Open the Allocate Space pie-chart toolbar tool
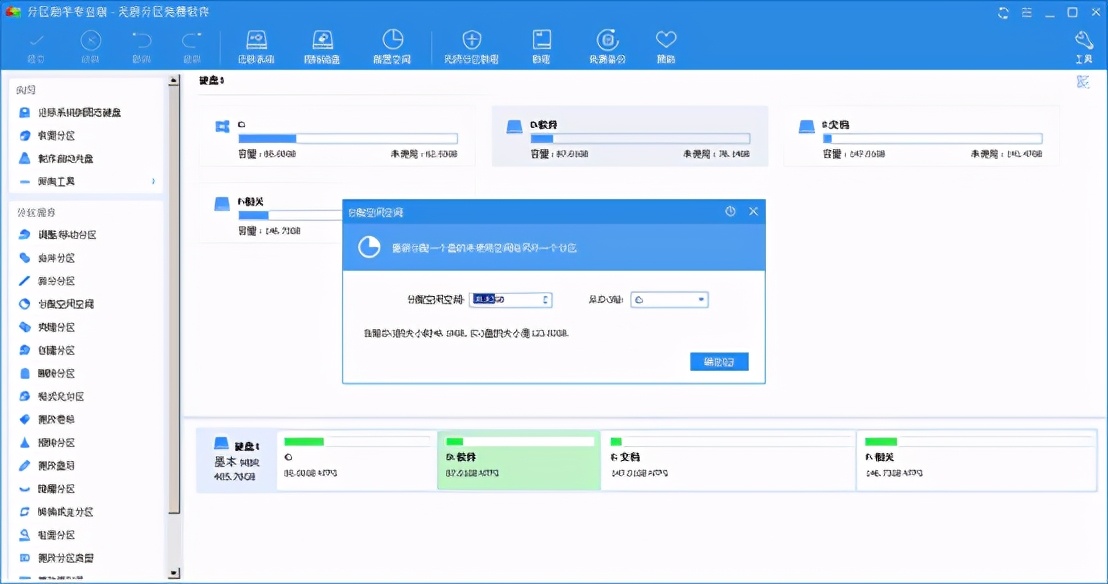The image size is (1108, 584). click(x=392, y=47)
